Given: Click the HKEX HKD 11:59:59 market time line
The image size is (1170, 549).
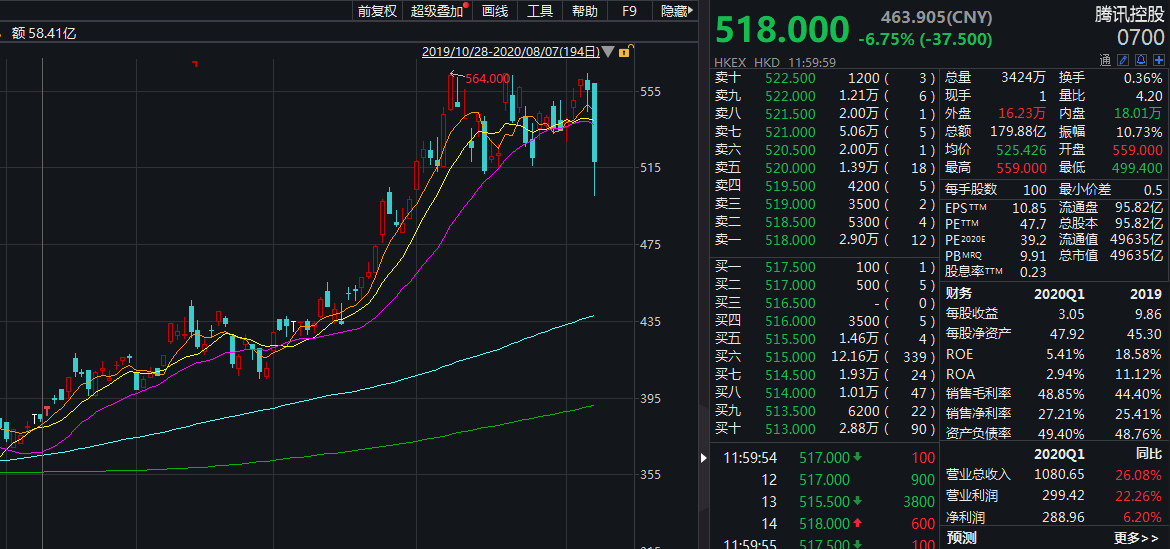Looking at the screenshot, I should point(775,62).
